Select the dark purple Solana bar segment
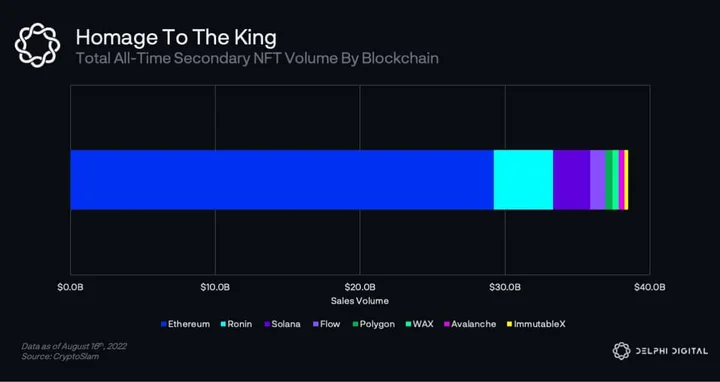The image size is (720, 382). 572,180
